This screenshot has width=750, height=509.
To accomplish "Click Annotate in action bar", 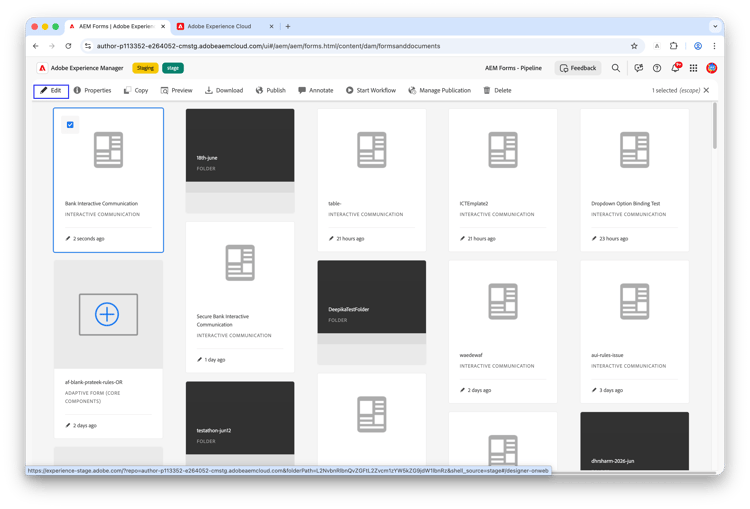I will (x=316, y=90).
